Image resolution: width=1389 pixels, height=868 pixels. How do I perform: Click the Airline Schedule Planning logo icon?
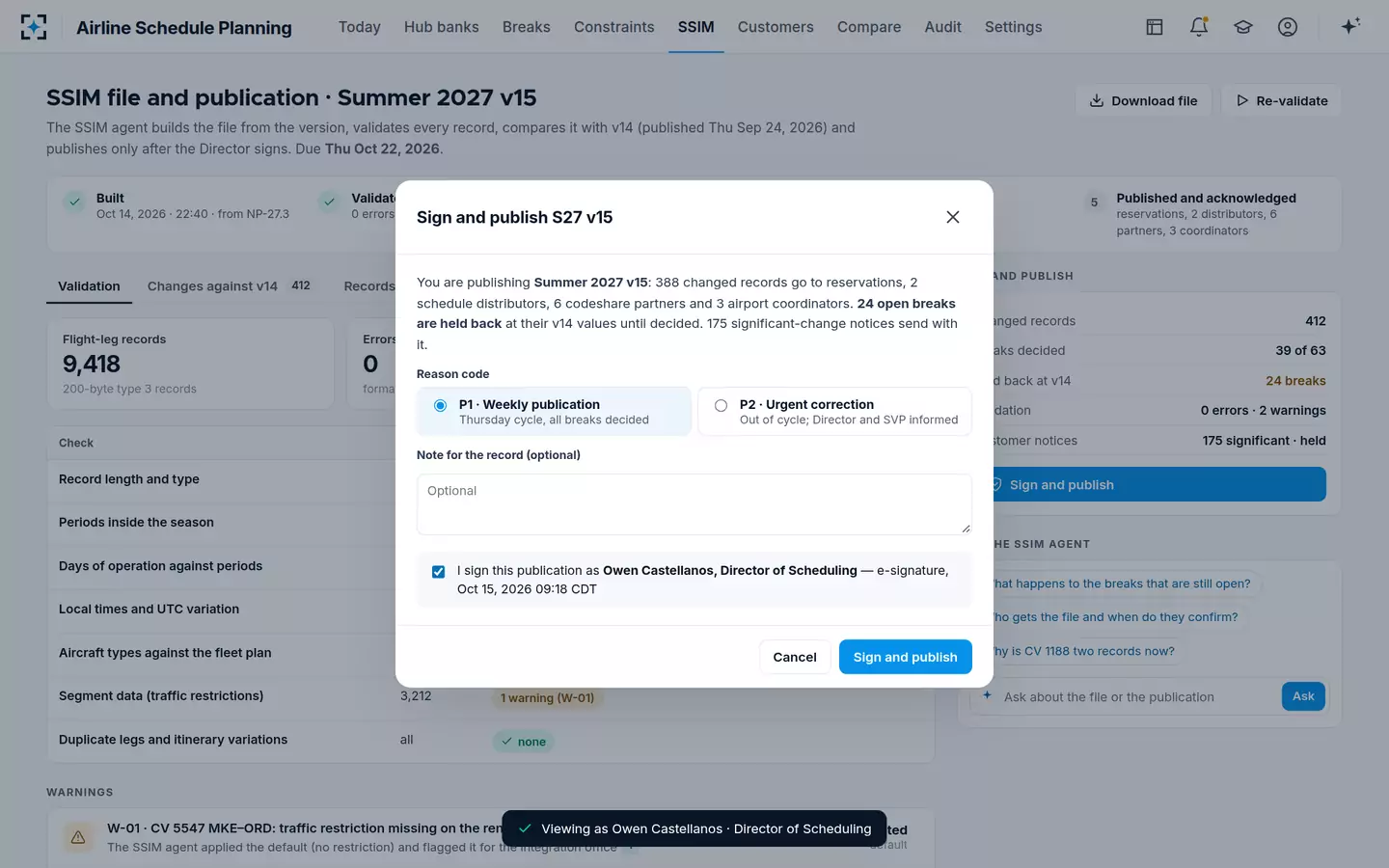[x=34, y=27]
